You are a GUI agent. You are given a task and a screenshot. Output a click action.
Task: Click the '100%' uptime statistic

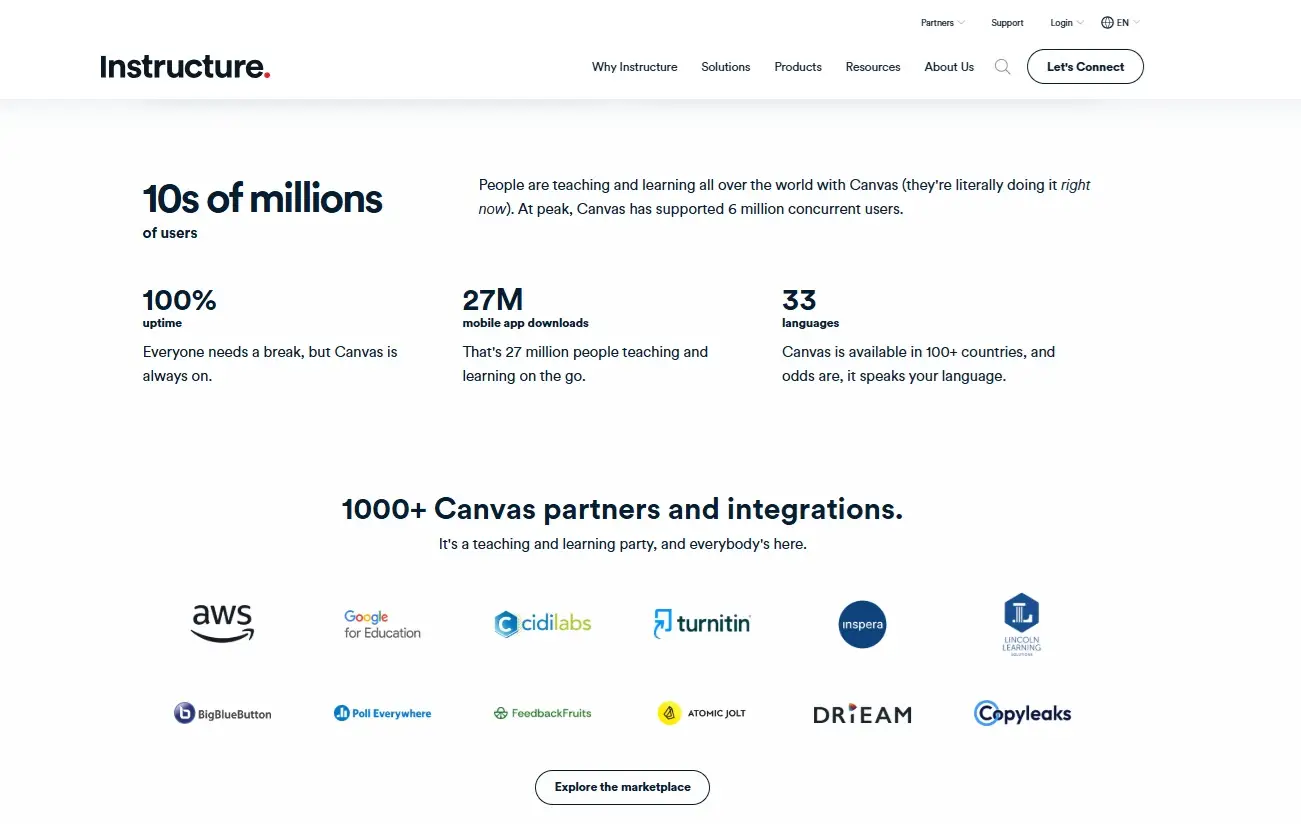click(x=179, y=299)
